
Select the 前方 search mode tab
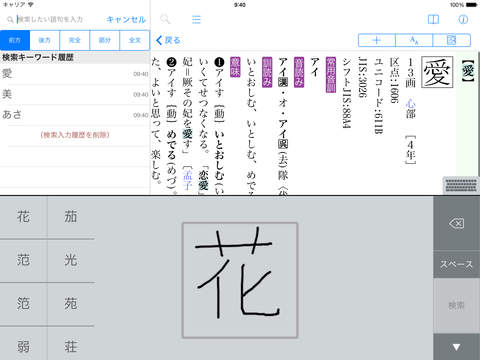[15, 40]
